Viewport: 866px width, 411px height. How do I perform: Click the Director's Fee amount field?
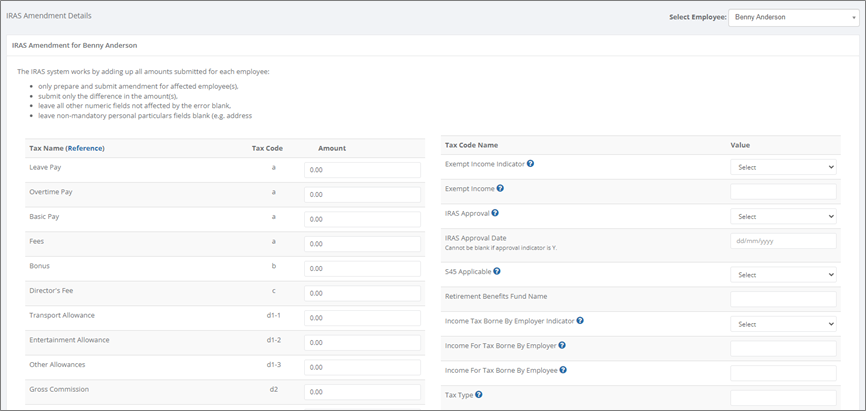click(x=362, y=293)
